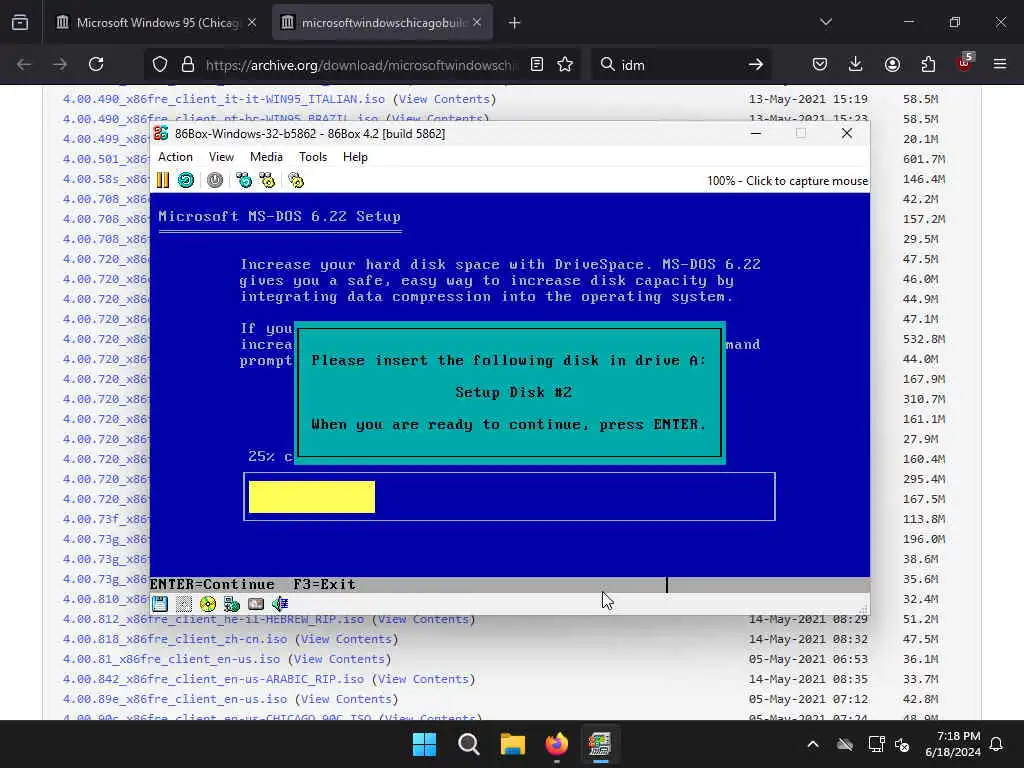This screenshot has width=1024, height=768.
Task: Click View Contents for WIN95_ITALIAN.iso
Action: click(x=444, y=99)
